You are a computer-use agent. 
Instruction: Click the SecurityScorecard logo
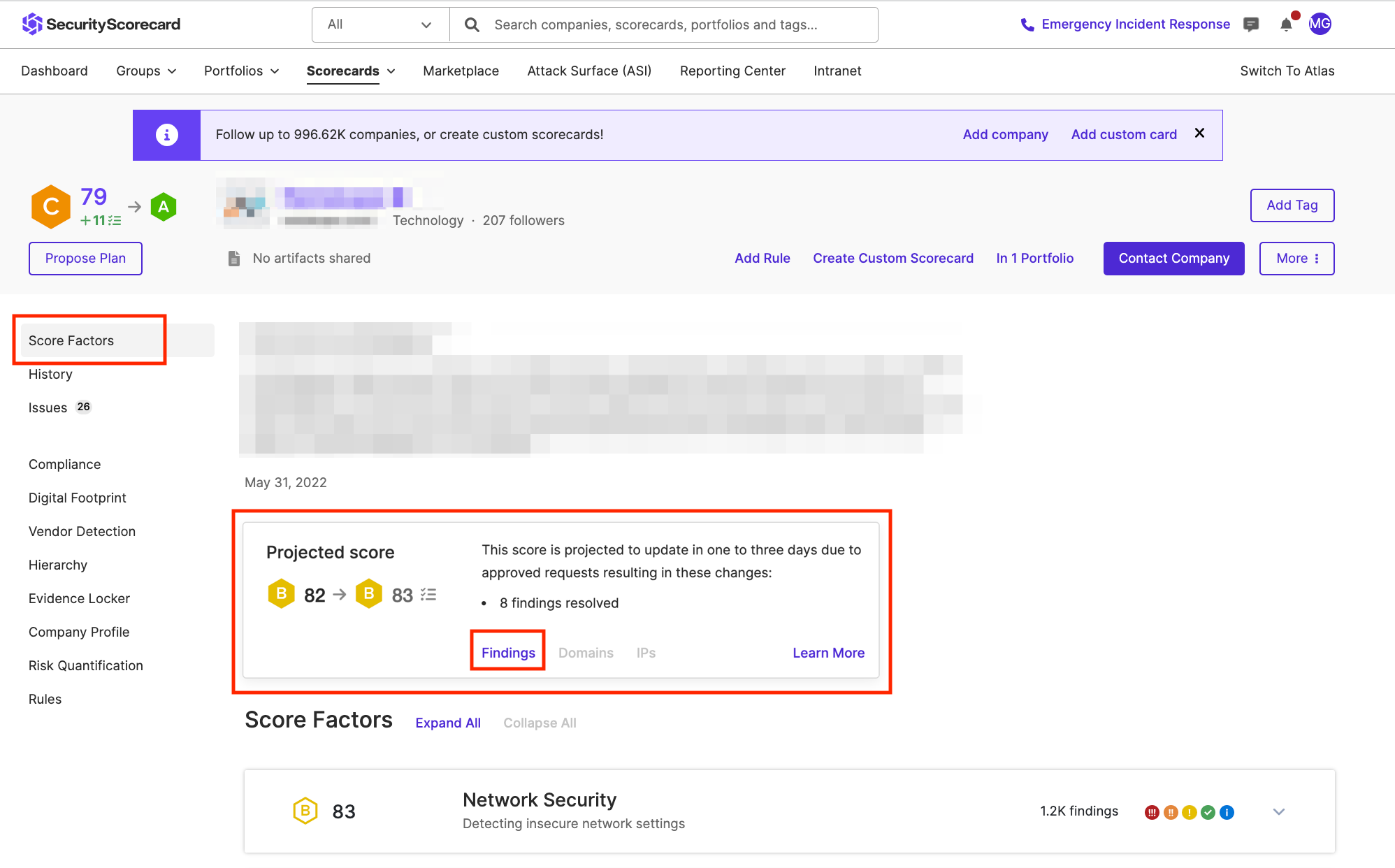click(101, 24)
